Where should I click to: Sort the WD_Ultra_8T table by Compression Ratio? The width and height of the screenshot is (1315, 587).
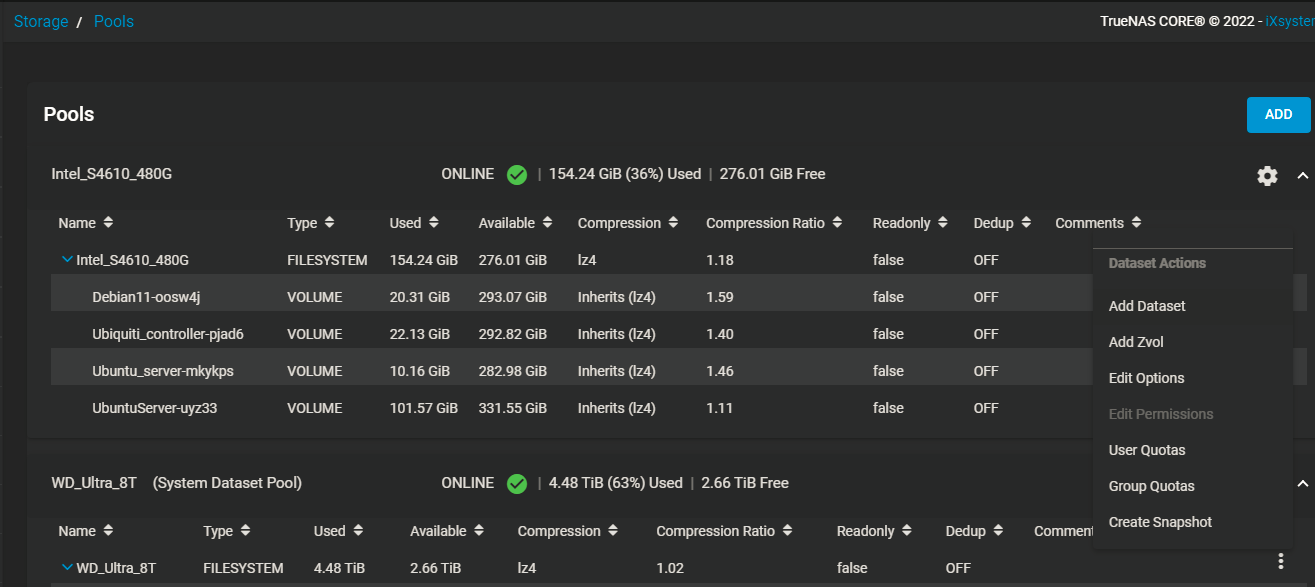pyautogui.click(x=725, y=531)
